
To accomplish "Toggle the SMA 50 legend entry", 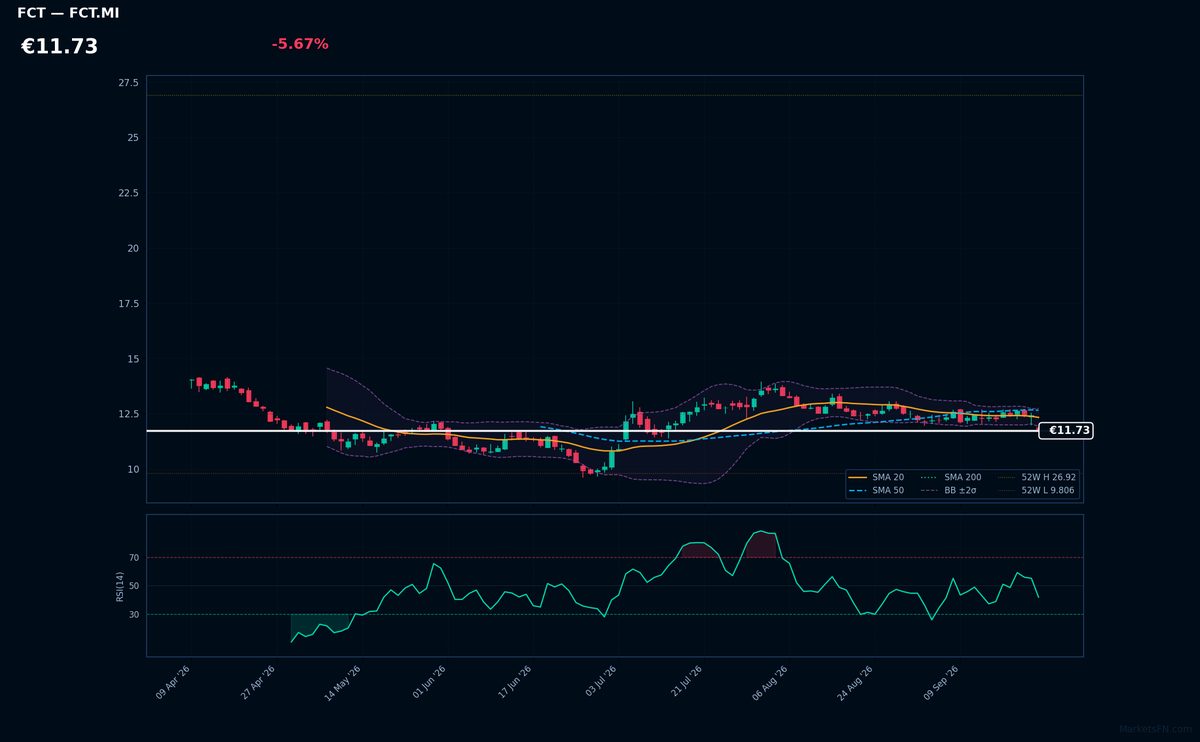I will coord(876,491).
